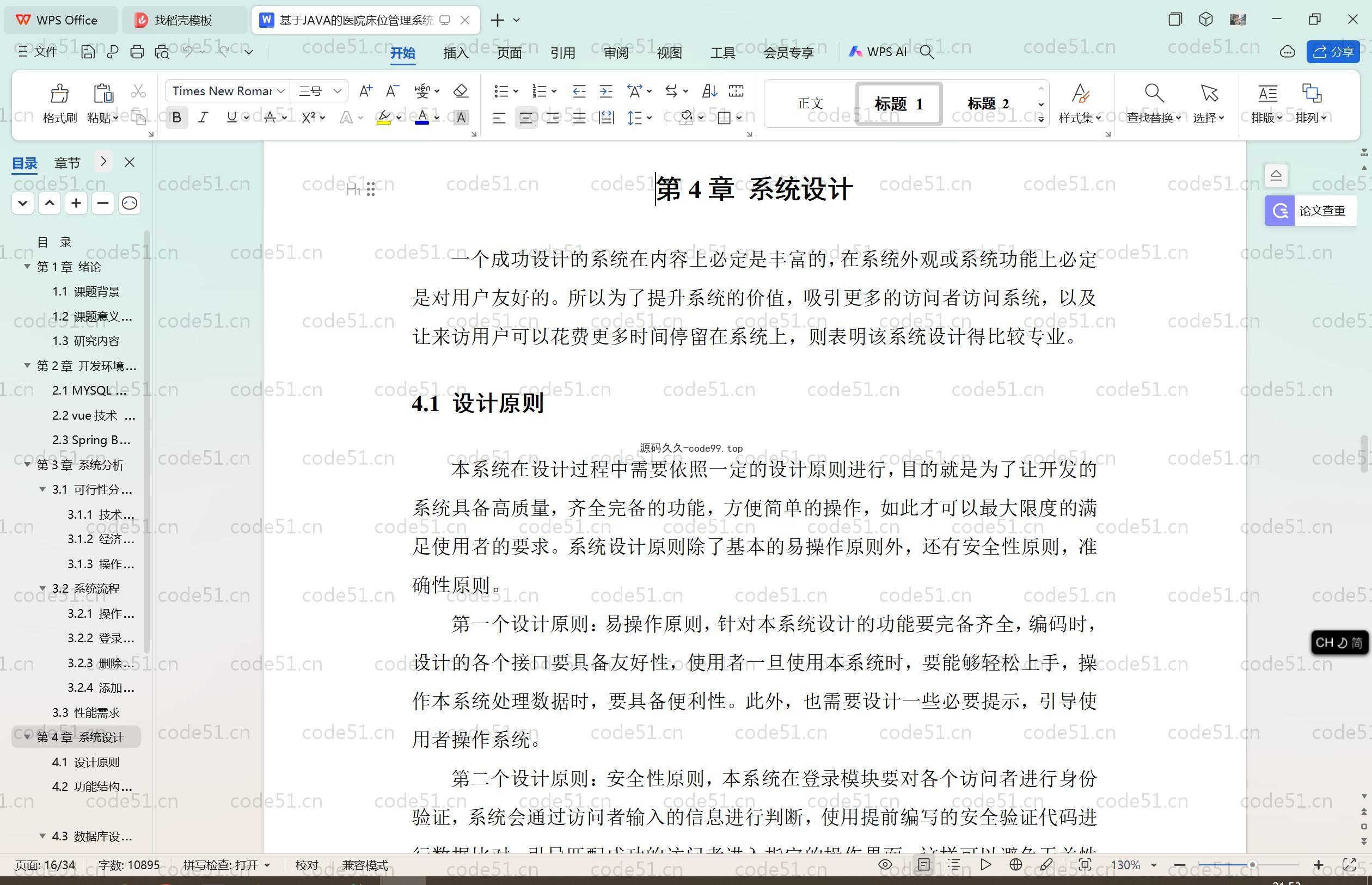Go to 4.1 设计原则 in outline

tap(85, 762)
